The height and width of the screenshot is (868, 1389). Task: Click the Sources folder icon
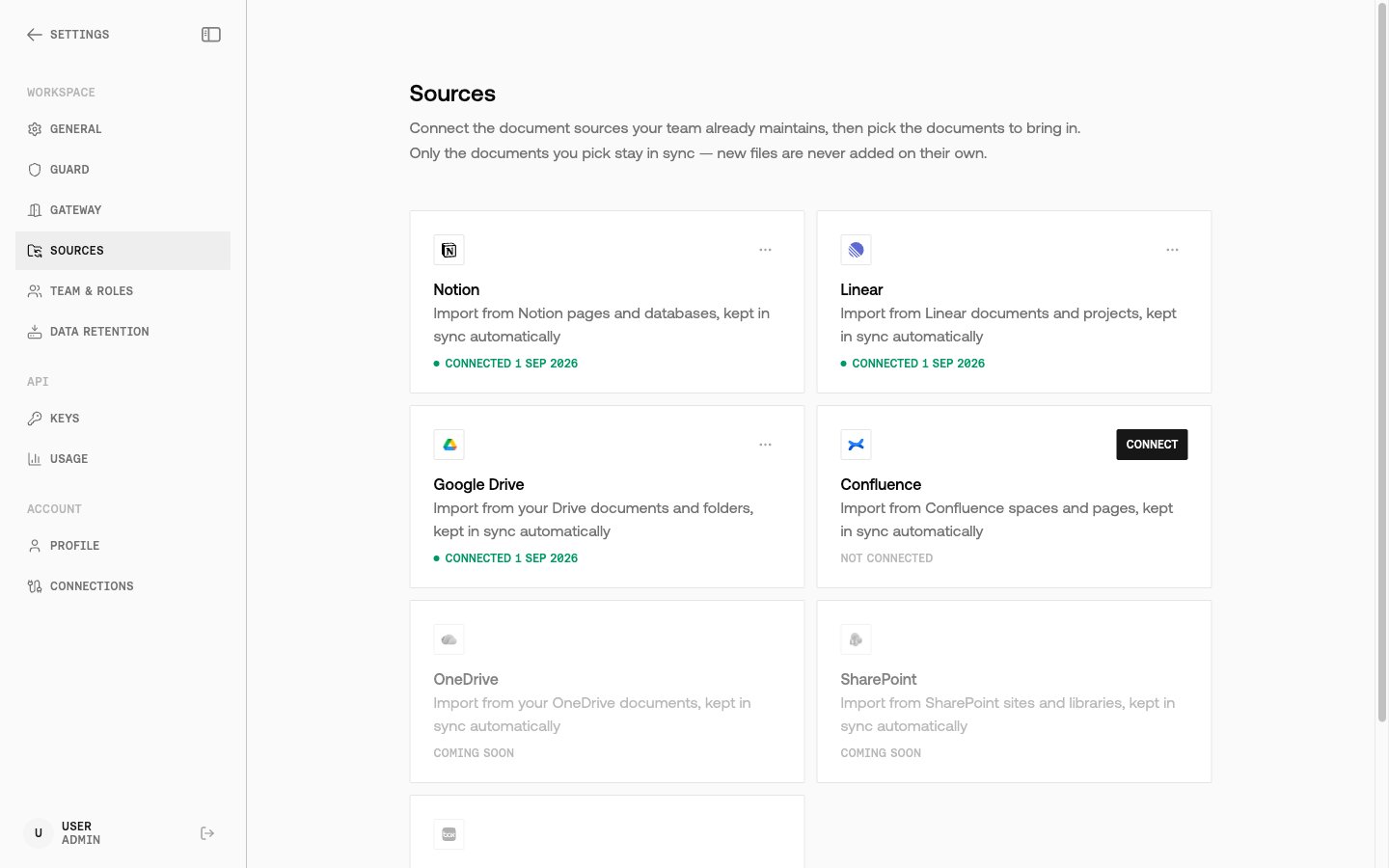[35, 251]
